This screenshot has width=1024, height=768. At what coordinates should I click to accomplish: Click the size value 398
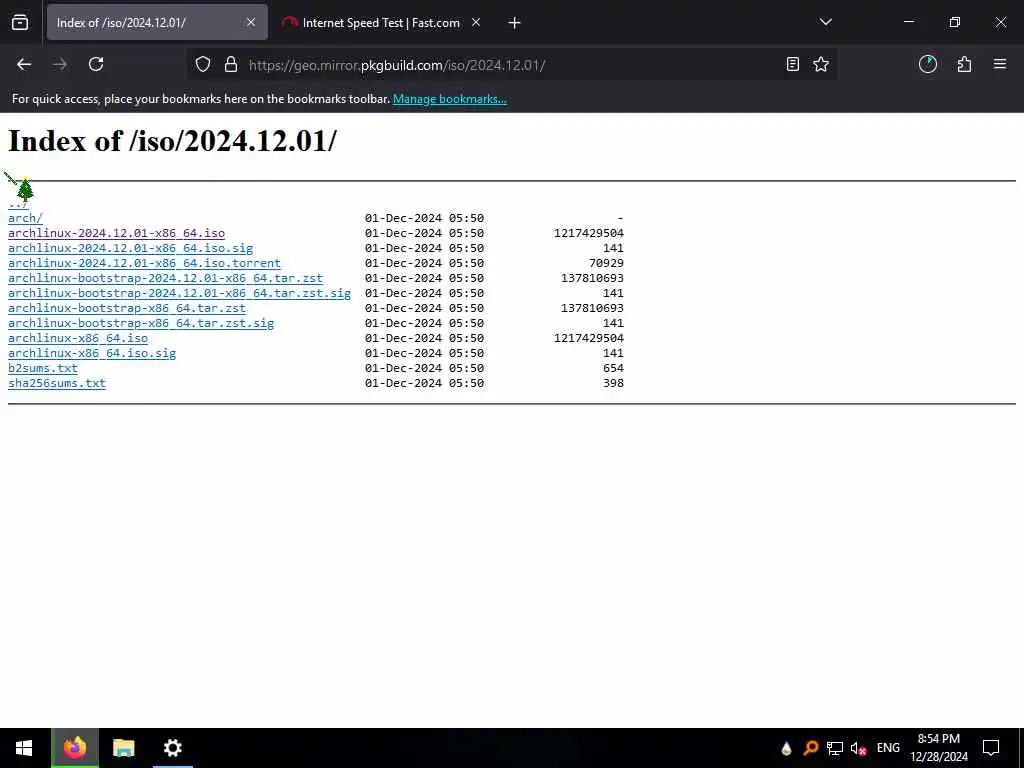(x=613, y=383)
